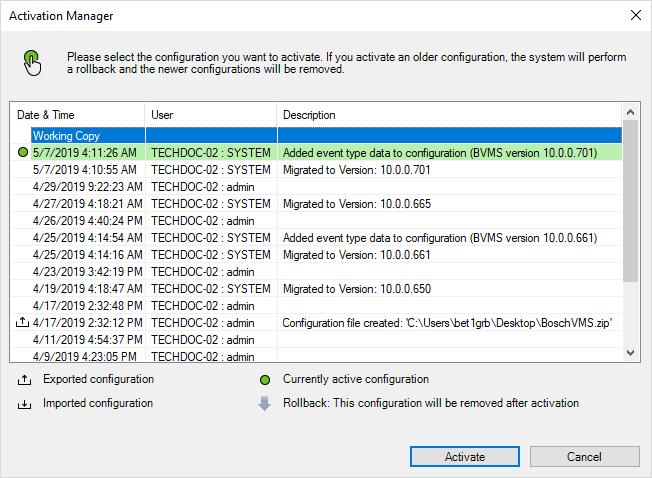Activate the selected configuration

465,457
